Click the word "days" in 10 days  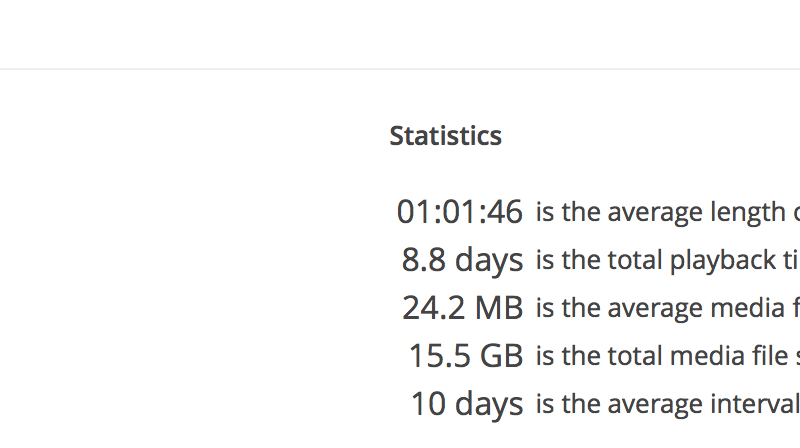489,404
